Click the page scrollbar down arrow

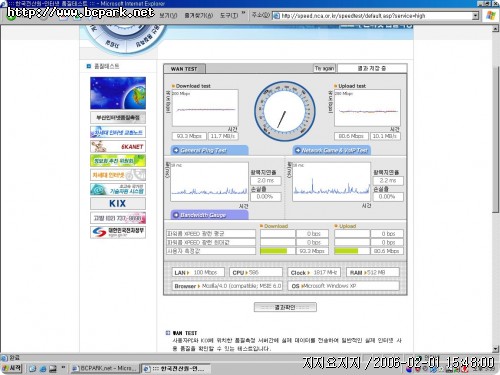(x=496, y=349)
